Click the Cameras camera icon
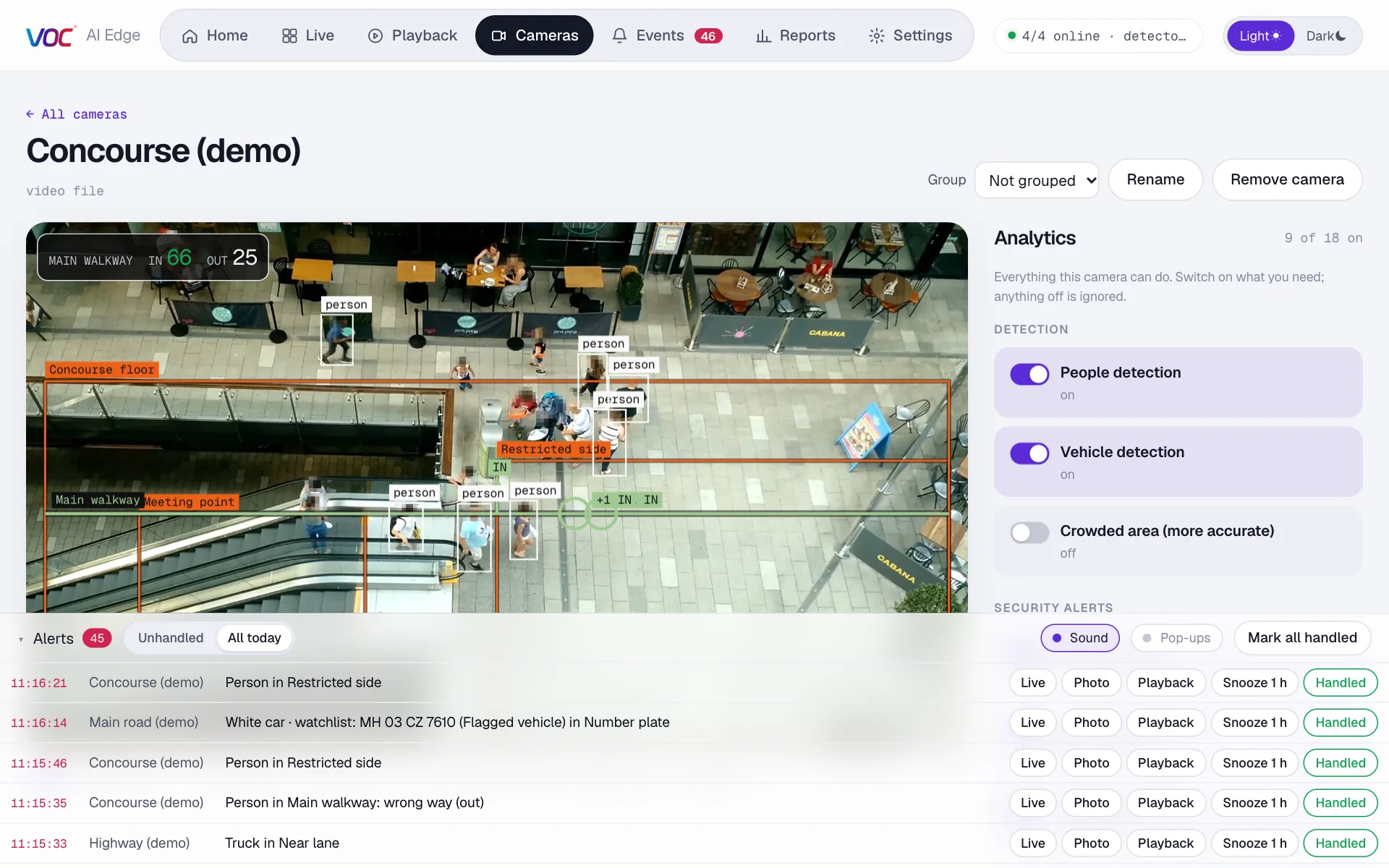This screenshot has height=868, width=1389. click(498, 36)
